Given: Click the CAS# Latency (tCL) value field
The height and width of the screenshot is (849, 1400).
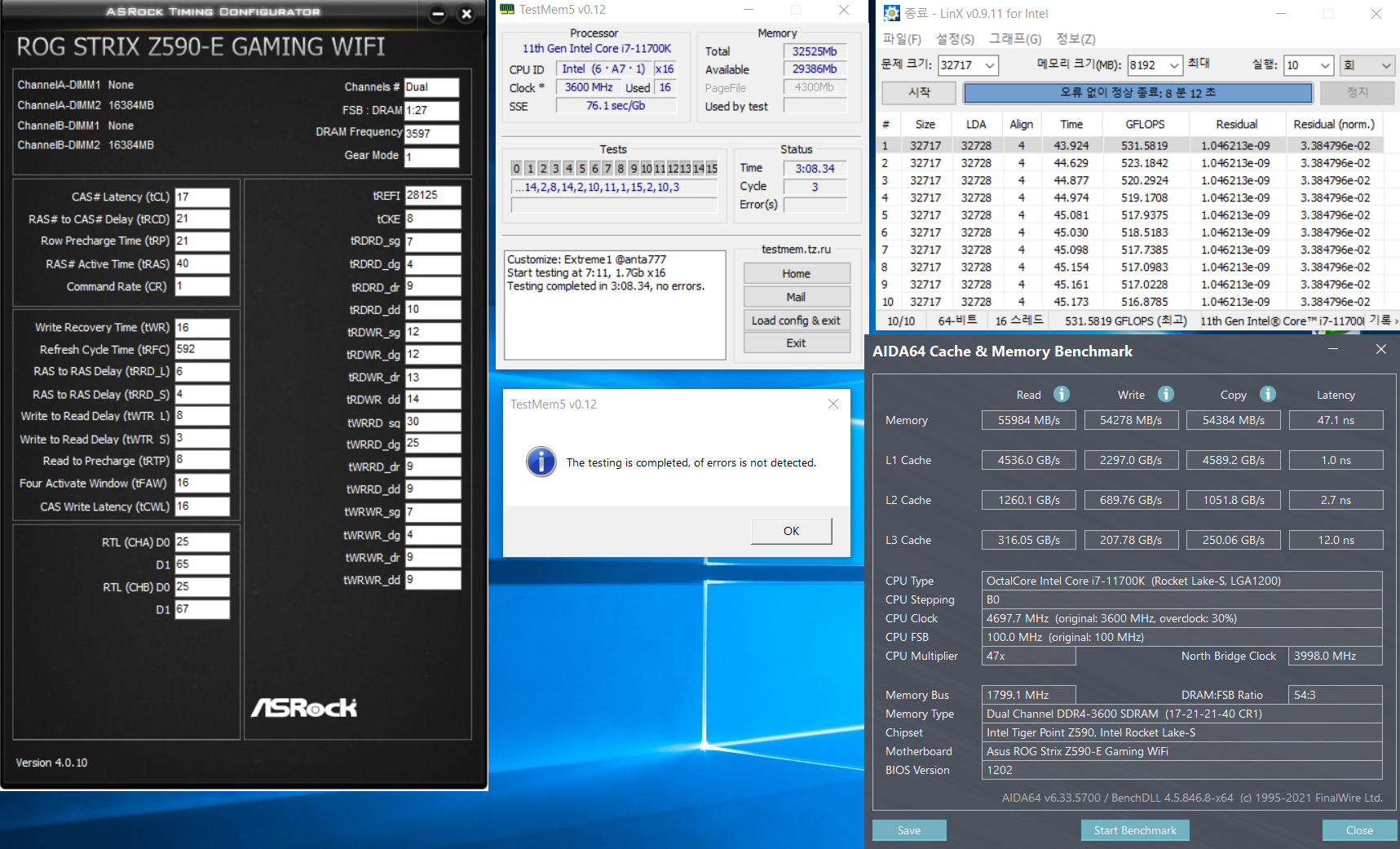Looking at the screenshot, I should click(202, 197).
